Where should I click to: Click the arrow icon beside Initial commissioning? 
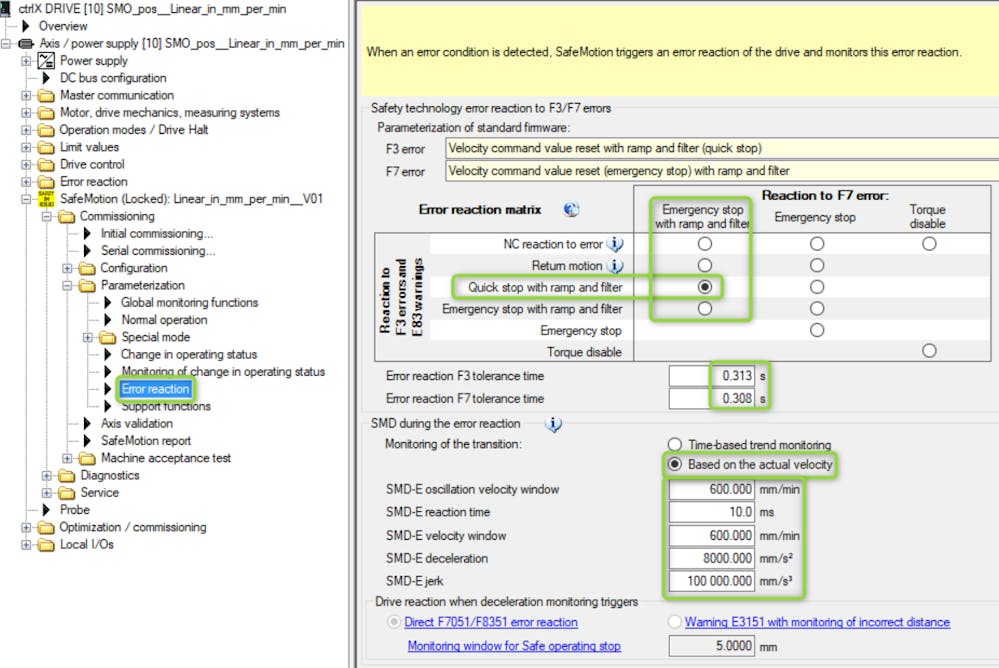coord(87,233)
